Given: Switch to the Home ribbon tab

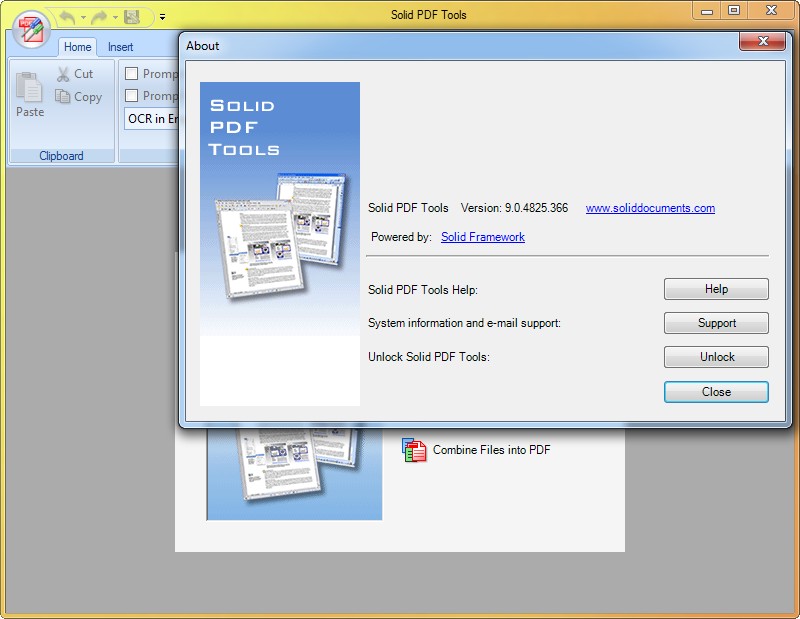Looking at the screenshot, I should tap(78, 47).
